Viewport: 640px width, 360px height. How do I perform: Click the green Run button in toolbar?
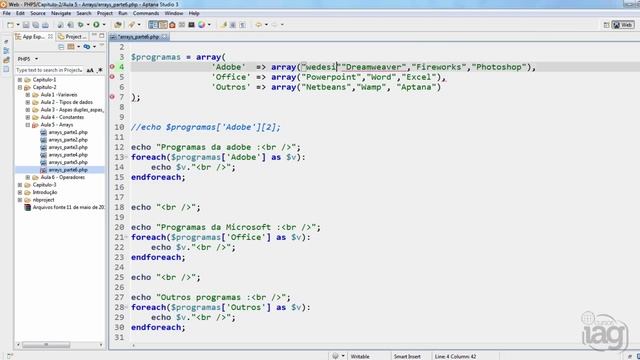[96, 25]
